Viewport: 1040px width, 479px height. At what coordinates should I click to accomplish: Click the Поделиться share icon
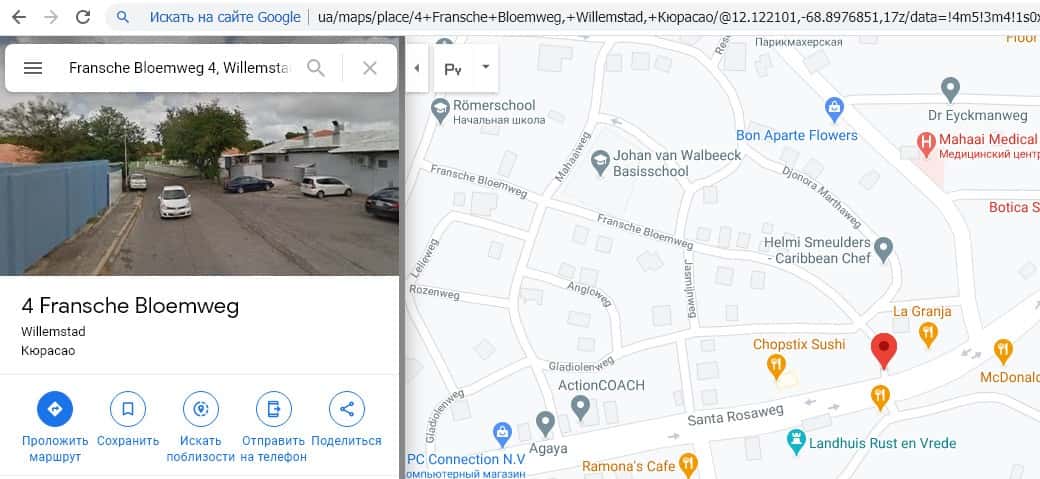coord(347,409)
